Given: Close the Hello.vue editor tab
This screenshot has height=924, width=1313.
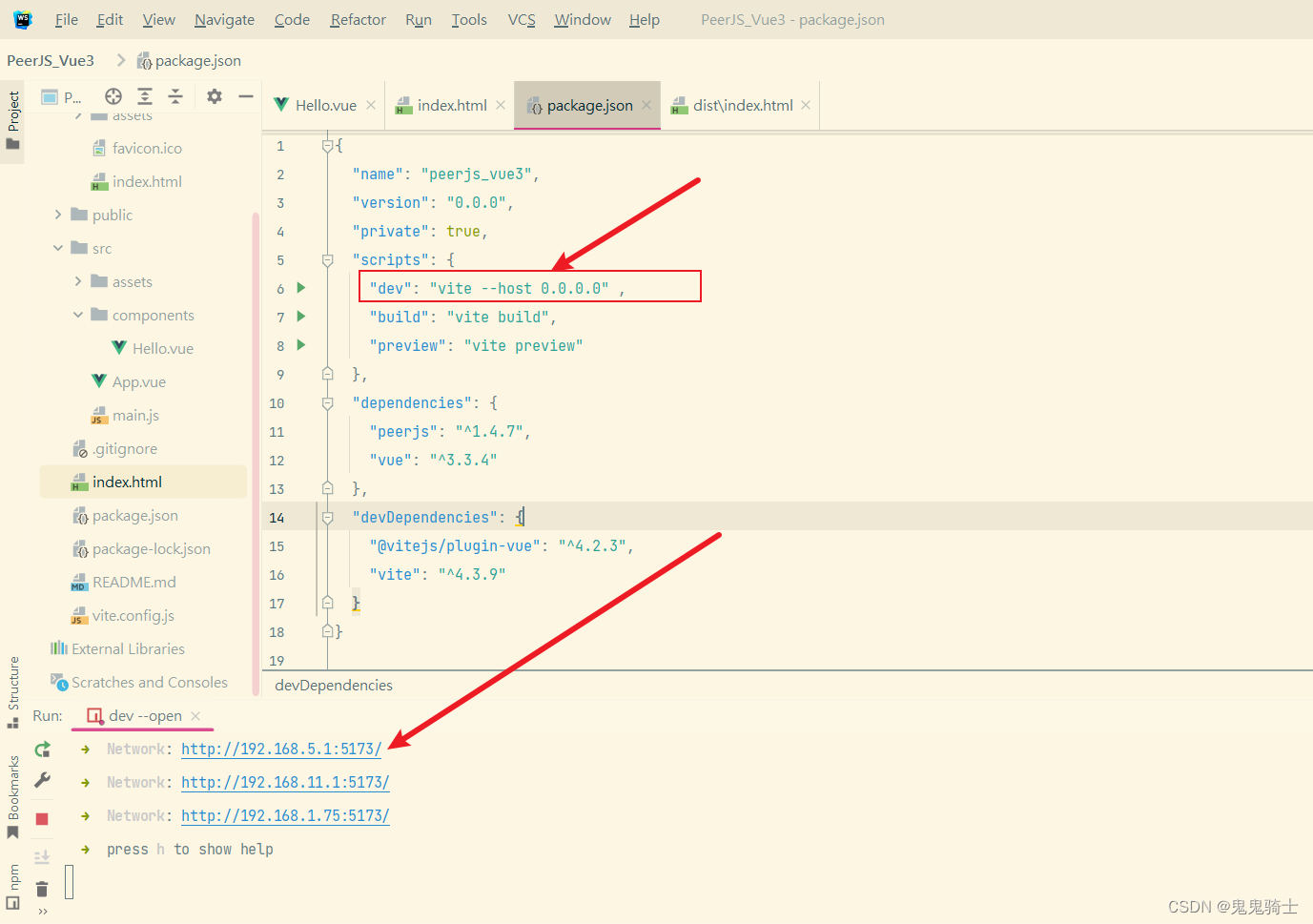Looking at the screenshot, I should (371, 105).
